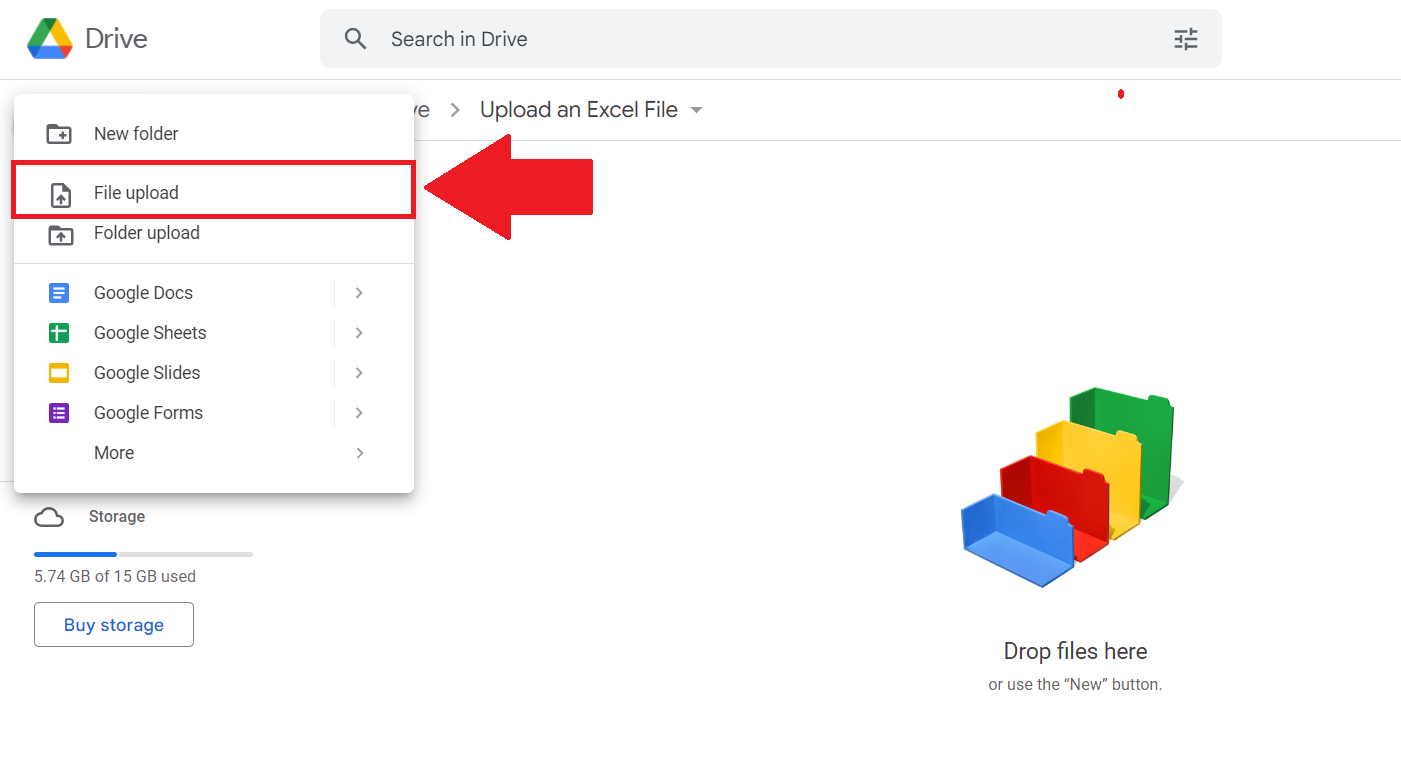Image resolution: width=1401 pixels, height=773 pixels.
Task: Click the File upload icon
Action: pos(60,194)
